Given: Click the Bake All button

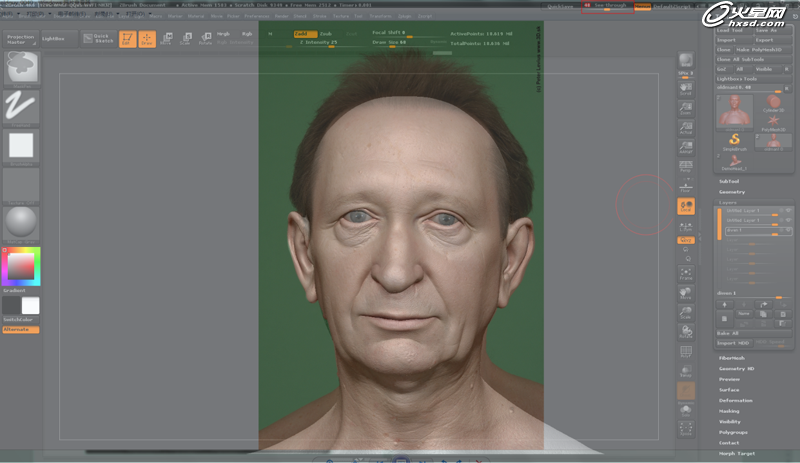Looking at the screenshot, I should (x=754, y=333).
